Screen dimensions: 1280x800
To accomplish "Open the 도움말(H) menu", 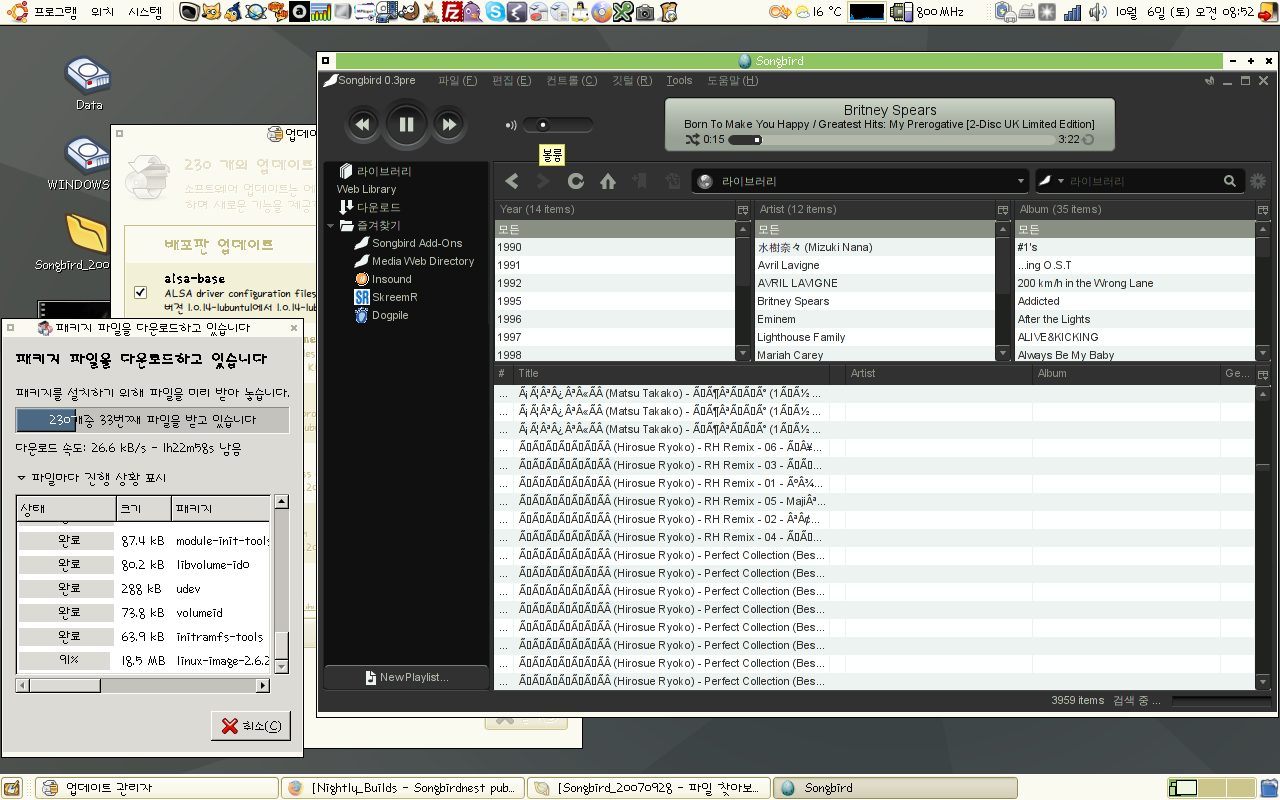I will 732,81.
